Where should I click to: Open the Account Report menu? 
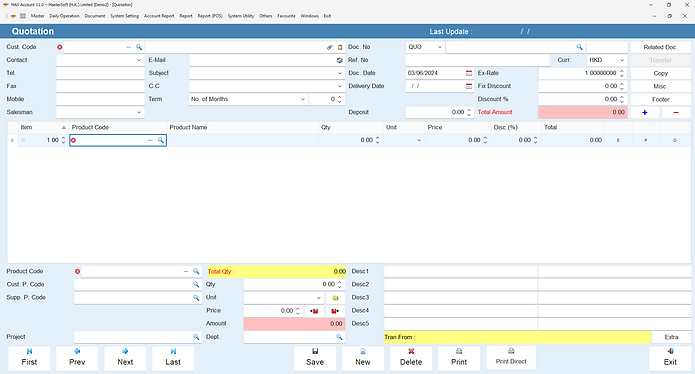(x=159, y=16)
